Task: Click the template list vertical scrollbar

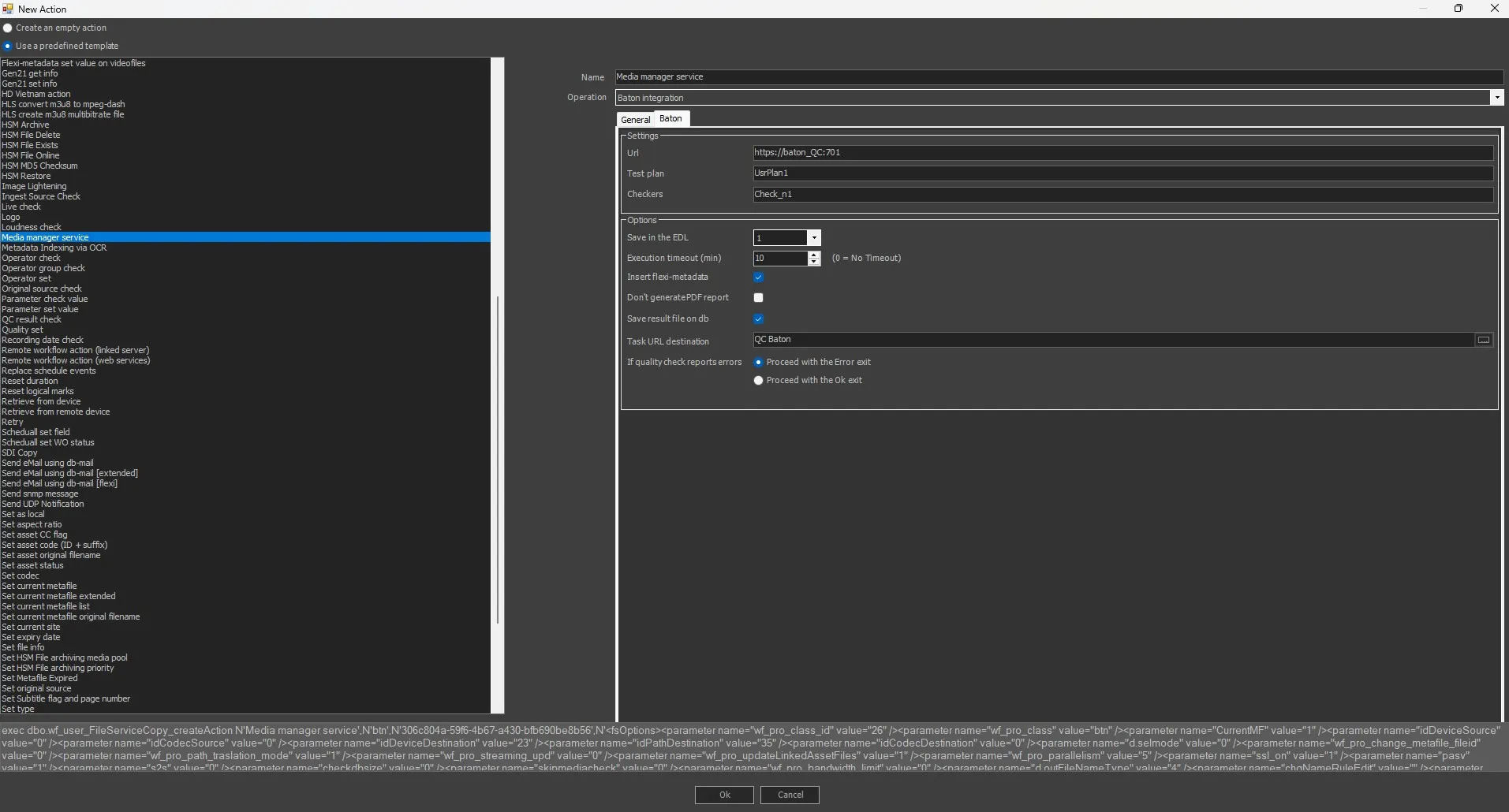Action: 497,459
